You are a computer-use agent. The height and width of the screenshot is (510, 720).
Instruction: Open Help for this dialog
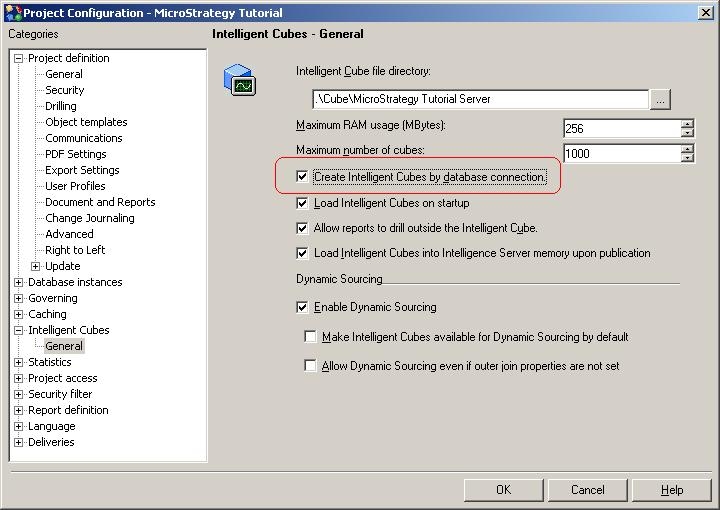[672, 490]
